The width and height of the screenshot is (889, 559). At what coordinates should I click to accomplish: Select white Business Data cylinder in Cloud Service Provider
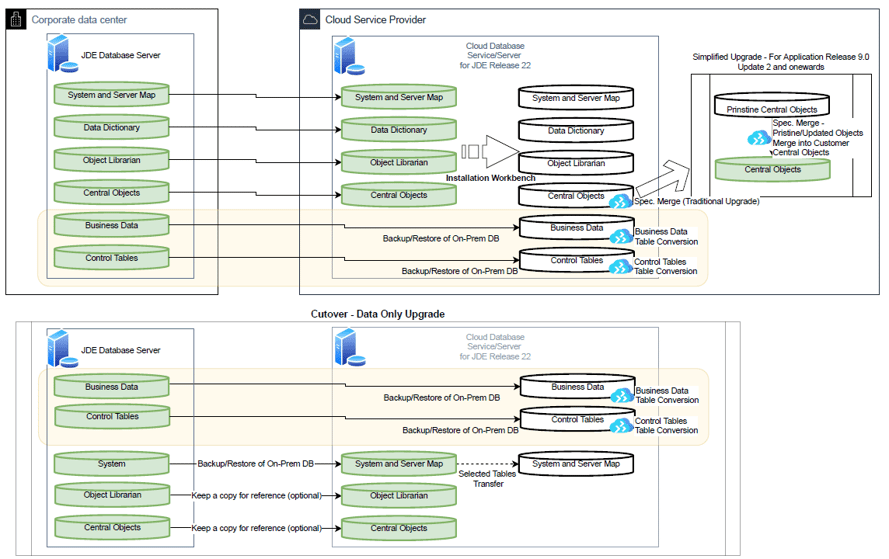[577, 227]
